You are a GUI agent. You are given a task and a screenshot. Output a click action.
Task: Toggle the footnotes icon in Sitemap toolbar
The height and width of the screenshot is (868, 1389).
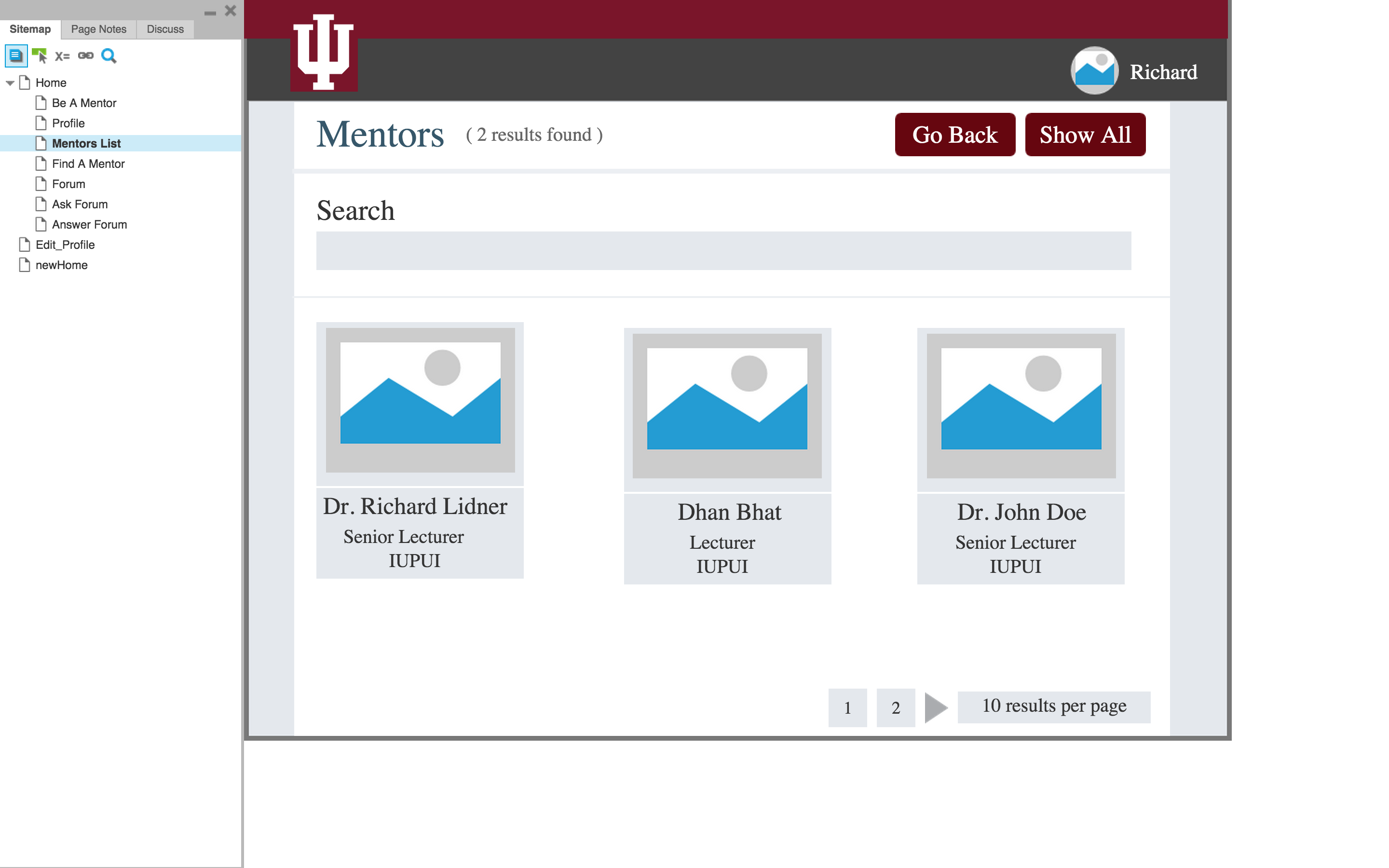16,55
